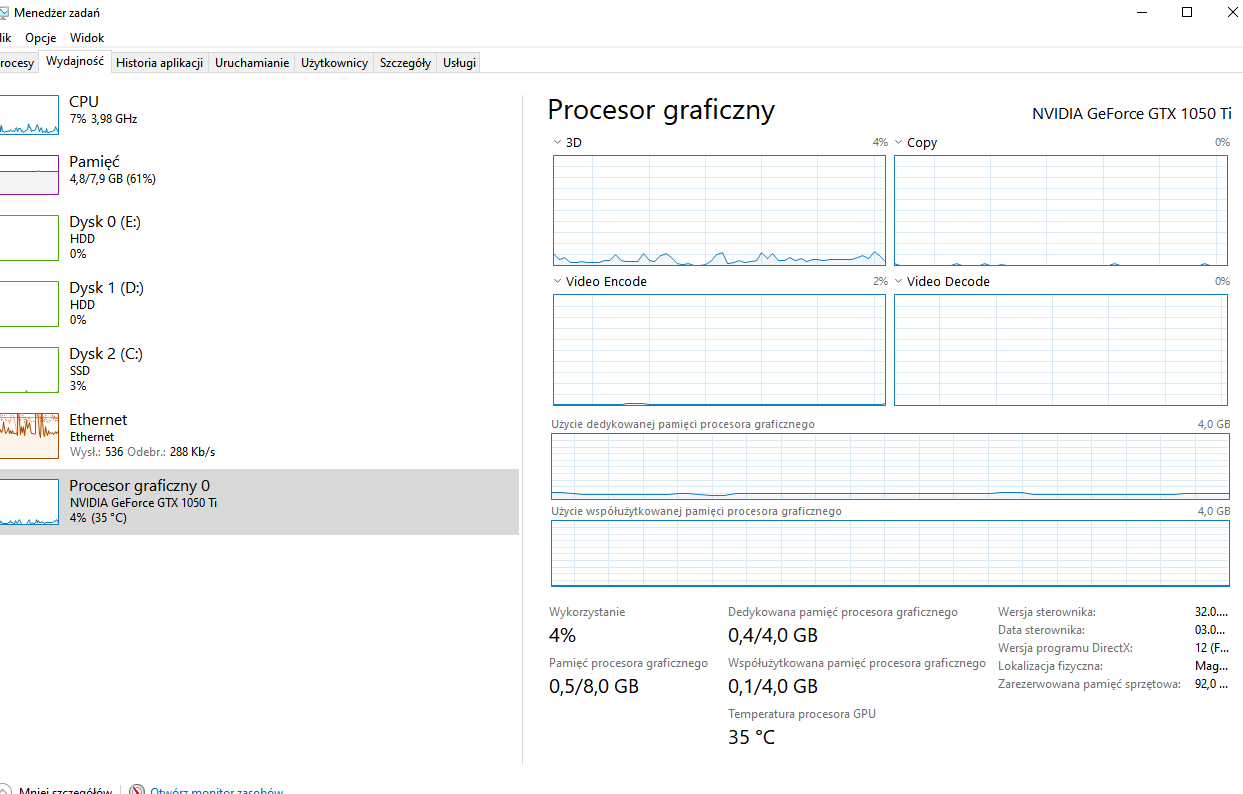Open the Widok menu
1243x794 pixels.
(x=87, y=37)
